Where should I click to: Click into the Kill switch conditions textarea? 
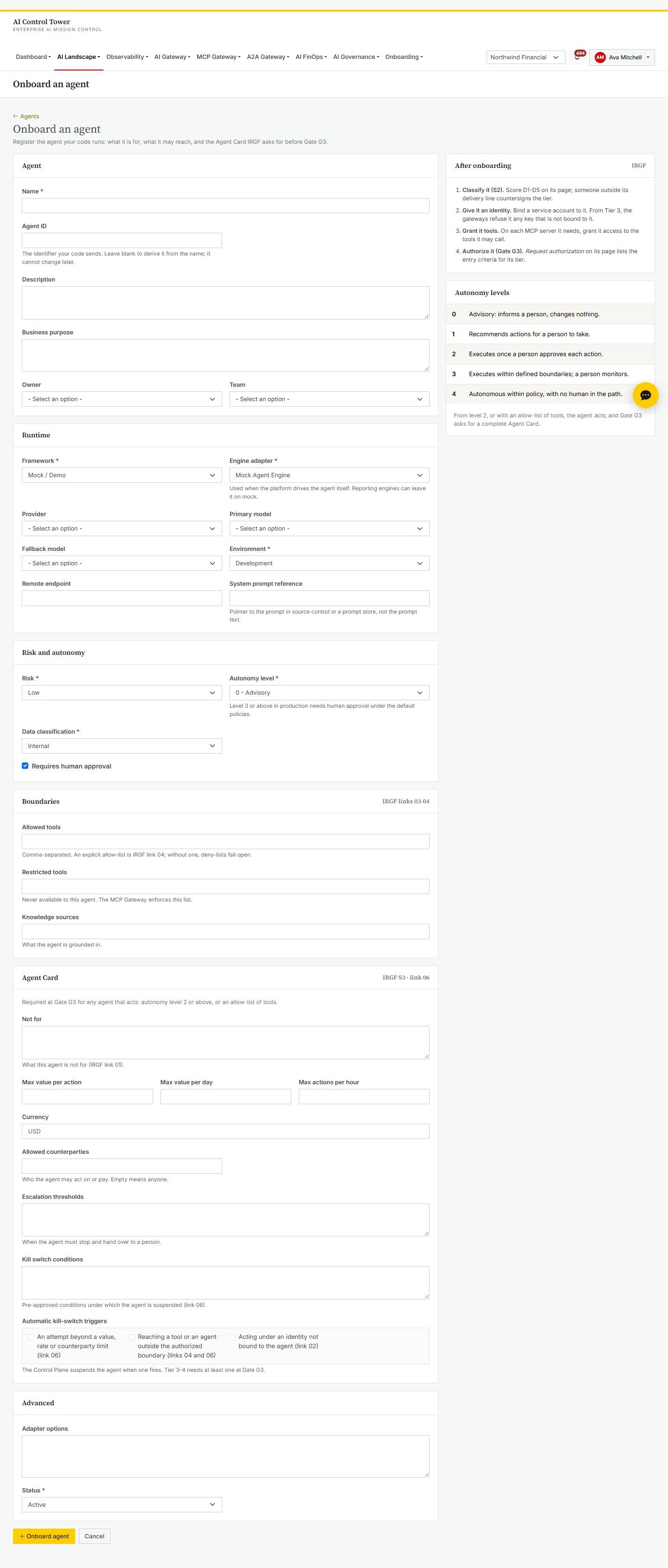[225, 1282]
